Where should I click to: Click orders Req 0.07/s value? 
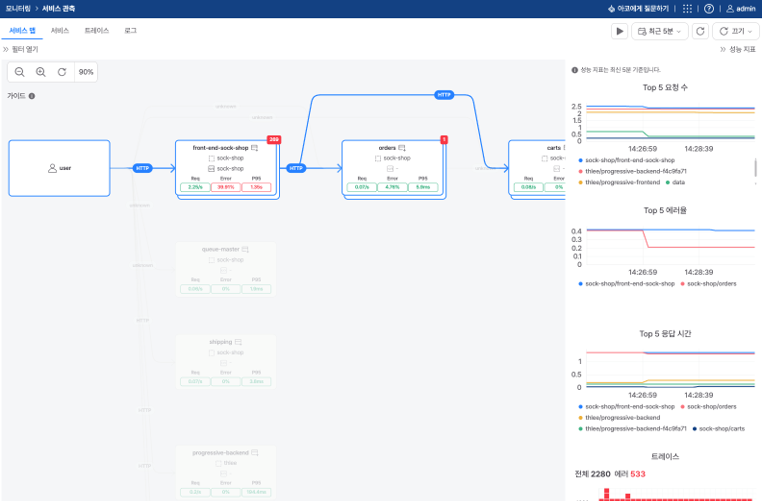[362, 187]
